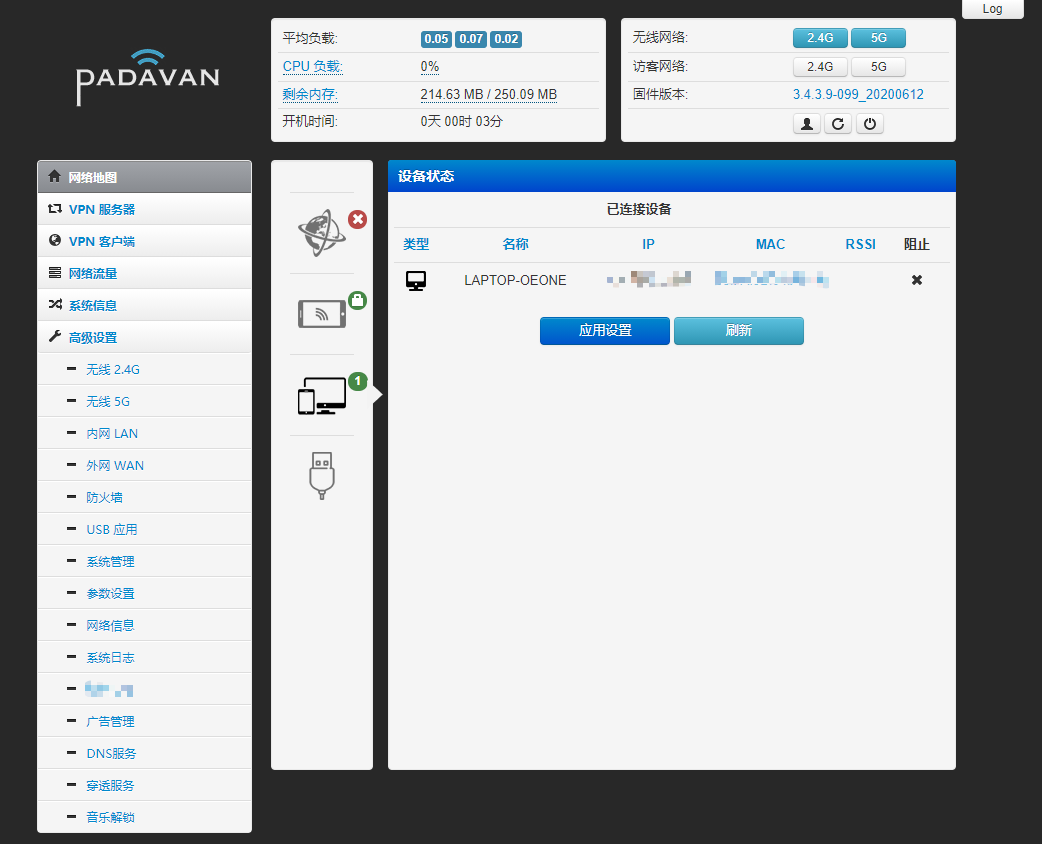Toggle main wireless 2.4G radio

click(820, 38)
